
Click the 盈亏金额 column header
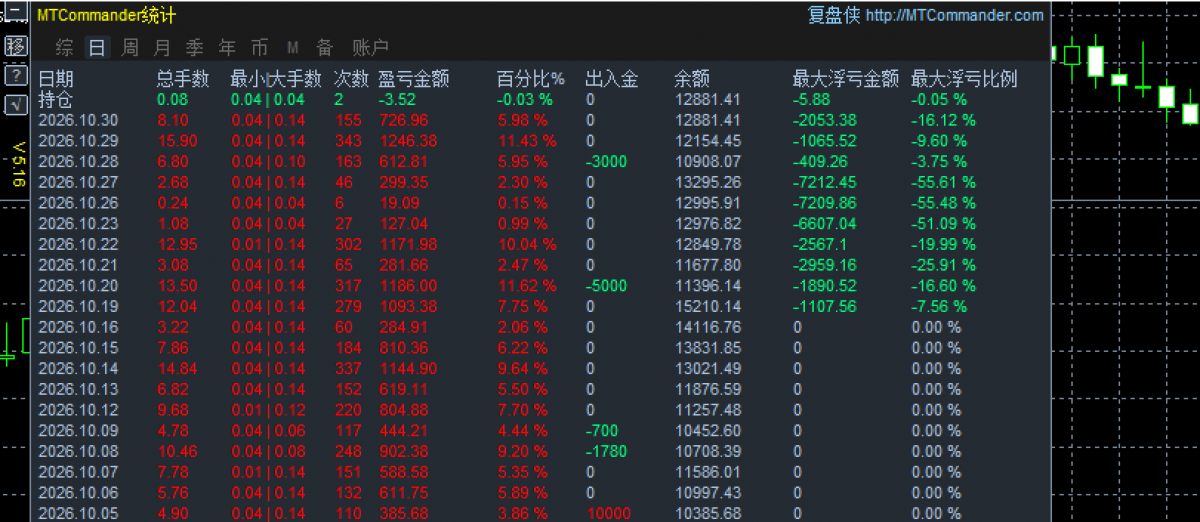[x=414, y=79]
